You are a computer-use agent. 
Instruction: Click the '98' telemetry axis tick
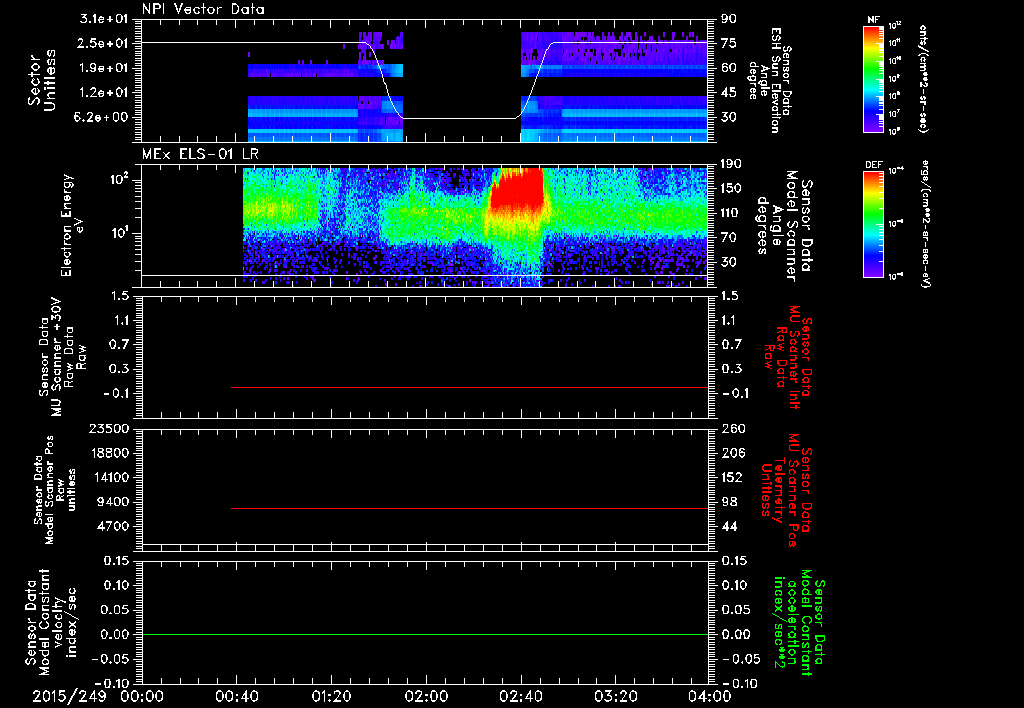(729, 502)
